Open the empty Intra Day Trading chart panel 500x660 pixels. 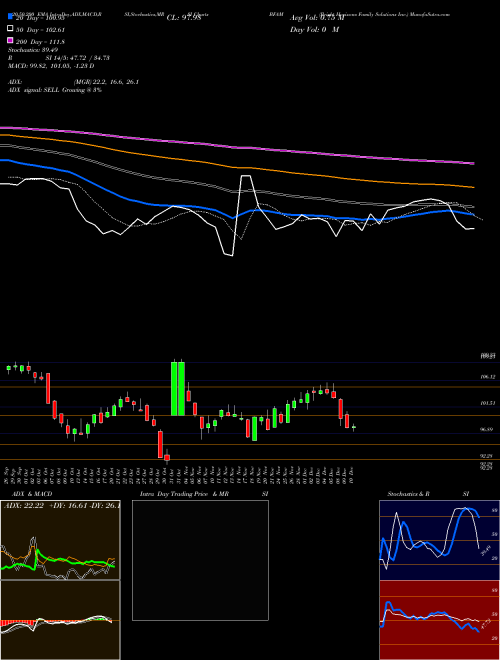click(x=200, y=560)
